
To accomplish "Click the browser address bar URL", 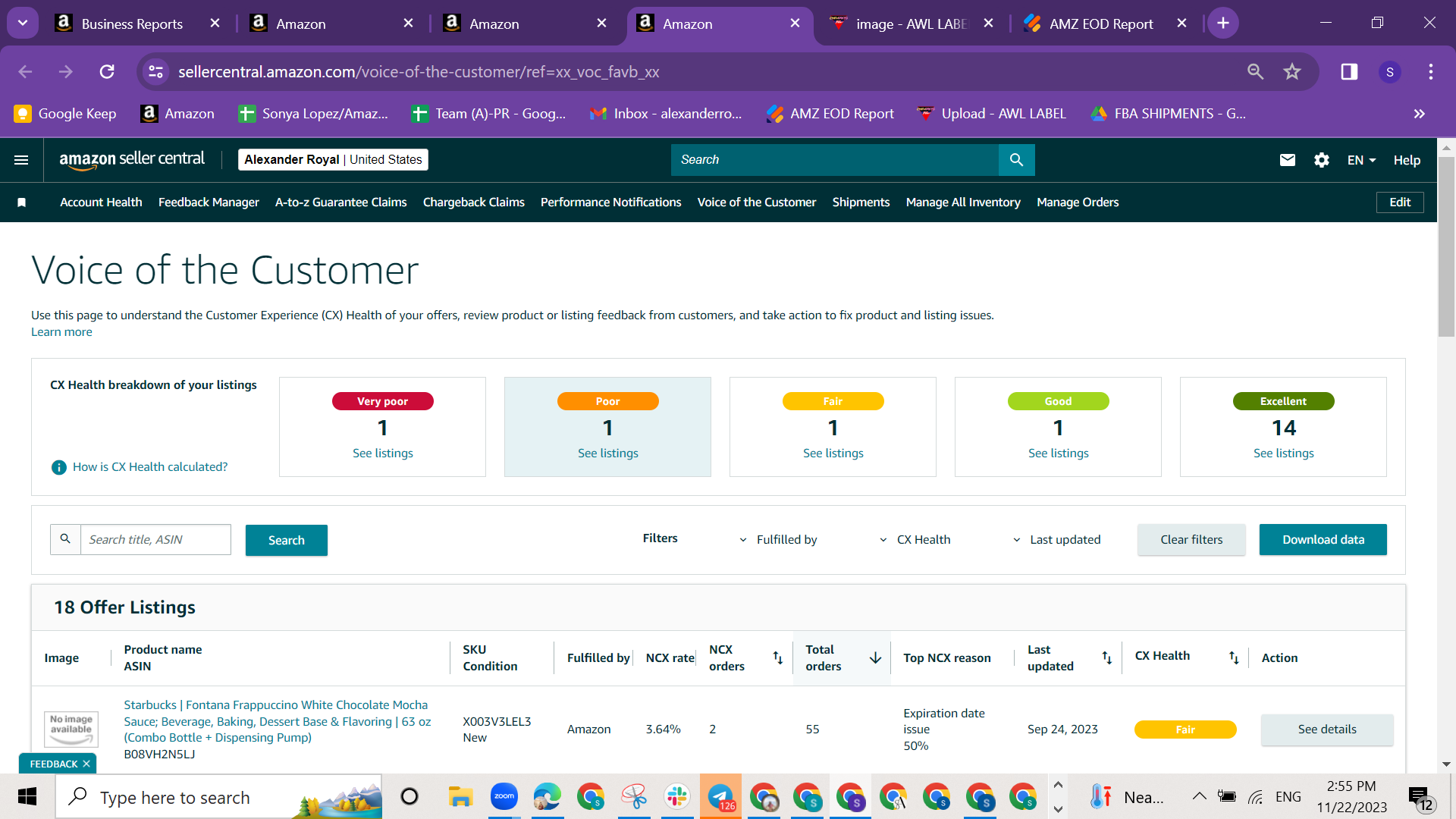I will click(x=419, y=72).
